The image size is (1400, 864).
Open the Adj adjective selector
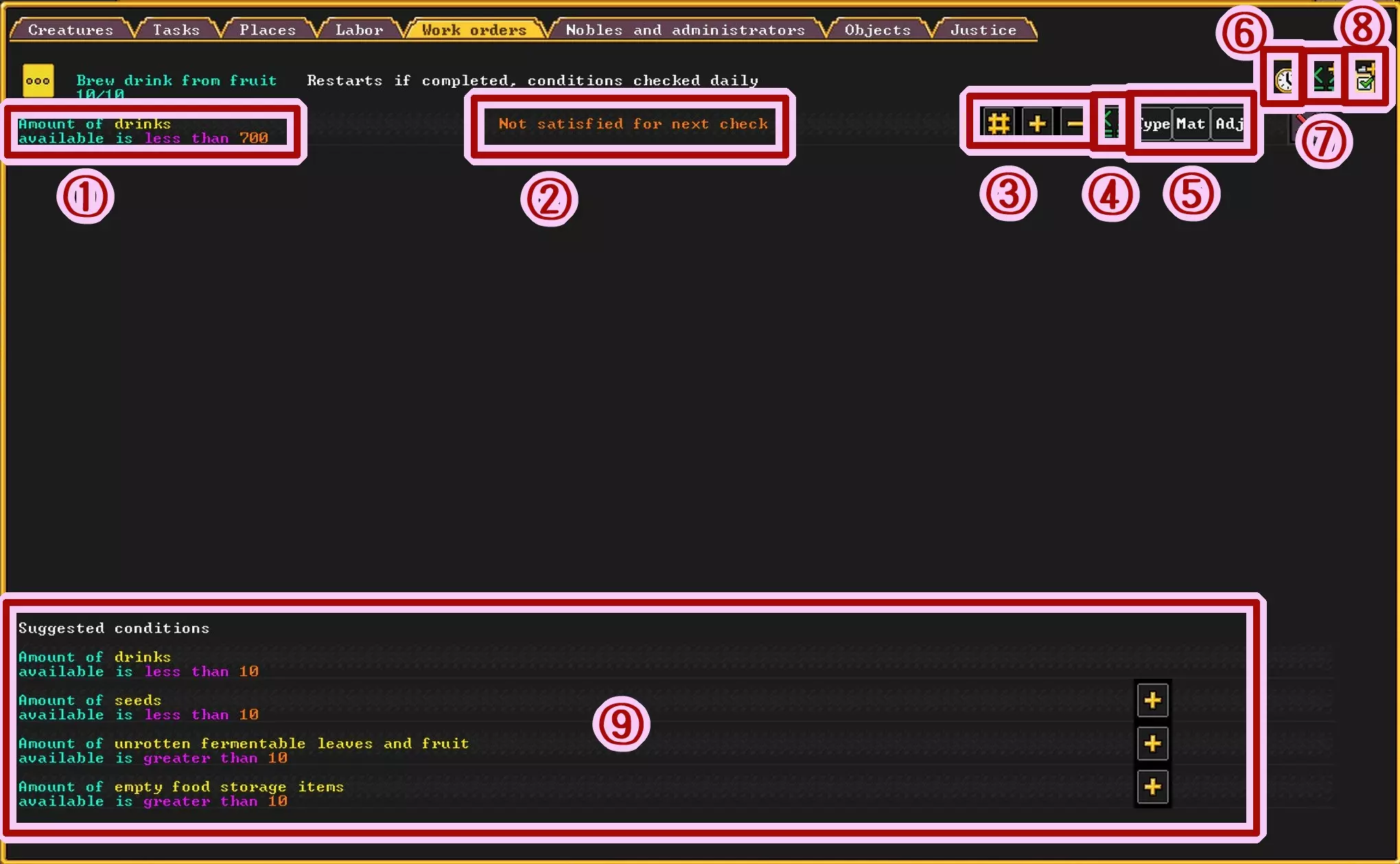[1228, 124]
